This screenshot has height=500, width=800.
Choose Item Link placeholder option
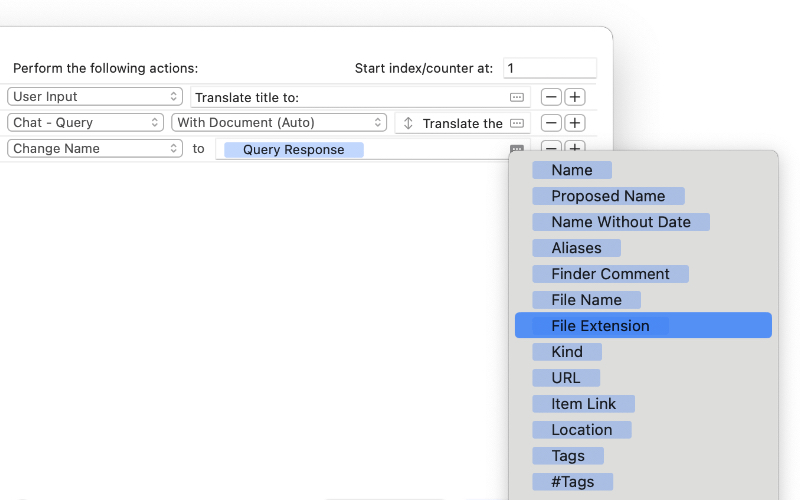click(x=583, y=404)
